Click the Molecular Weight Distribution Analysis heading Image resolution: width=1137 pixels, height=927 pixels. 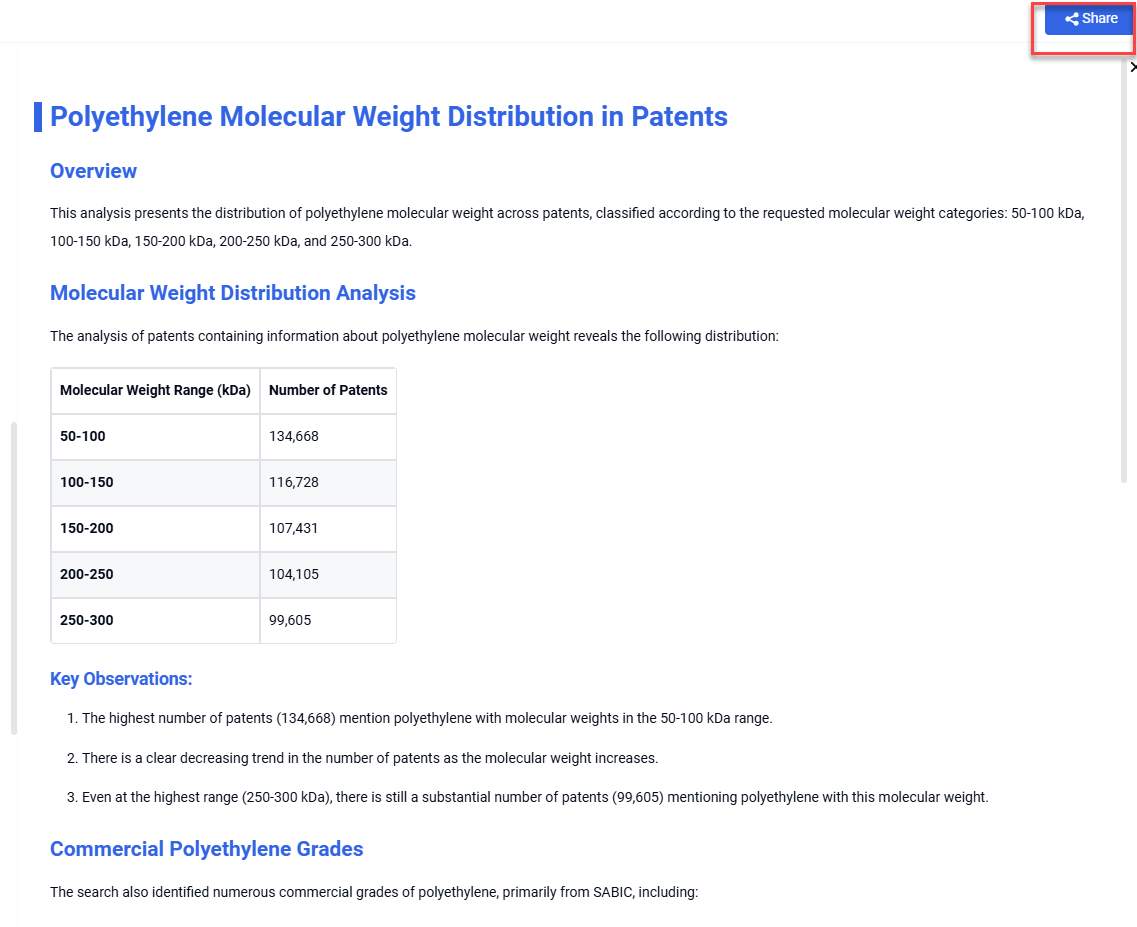pyautogui.click(x=232, y=293)
